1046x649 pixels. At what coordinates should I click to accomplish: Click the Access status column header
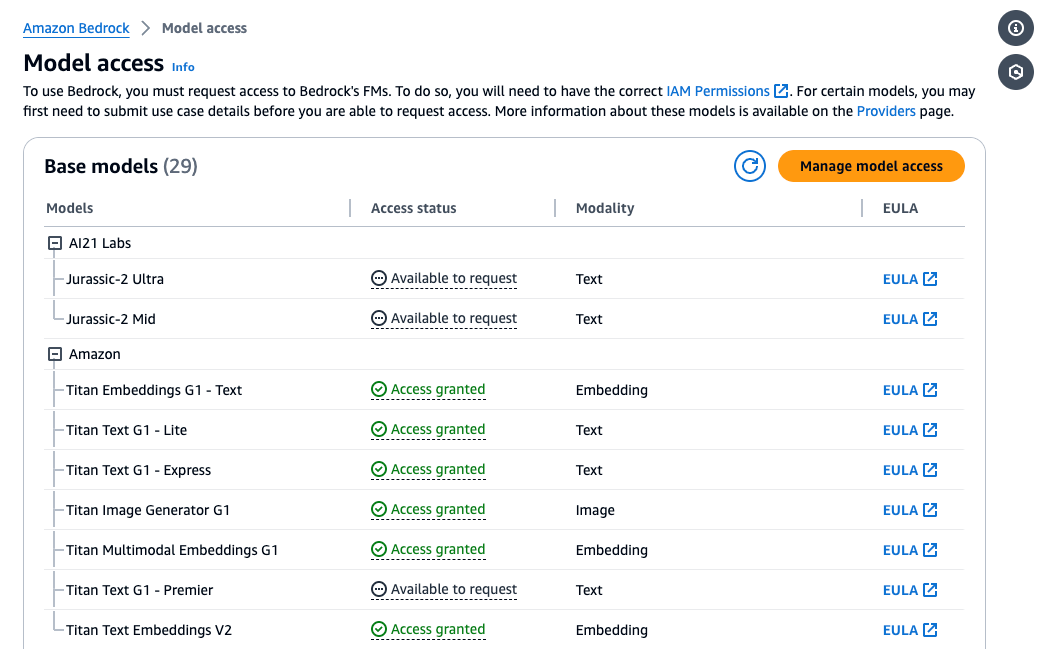click(x=413, y=208)
